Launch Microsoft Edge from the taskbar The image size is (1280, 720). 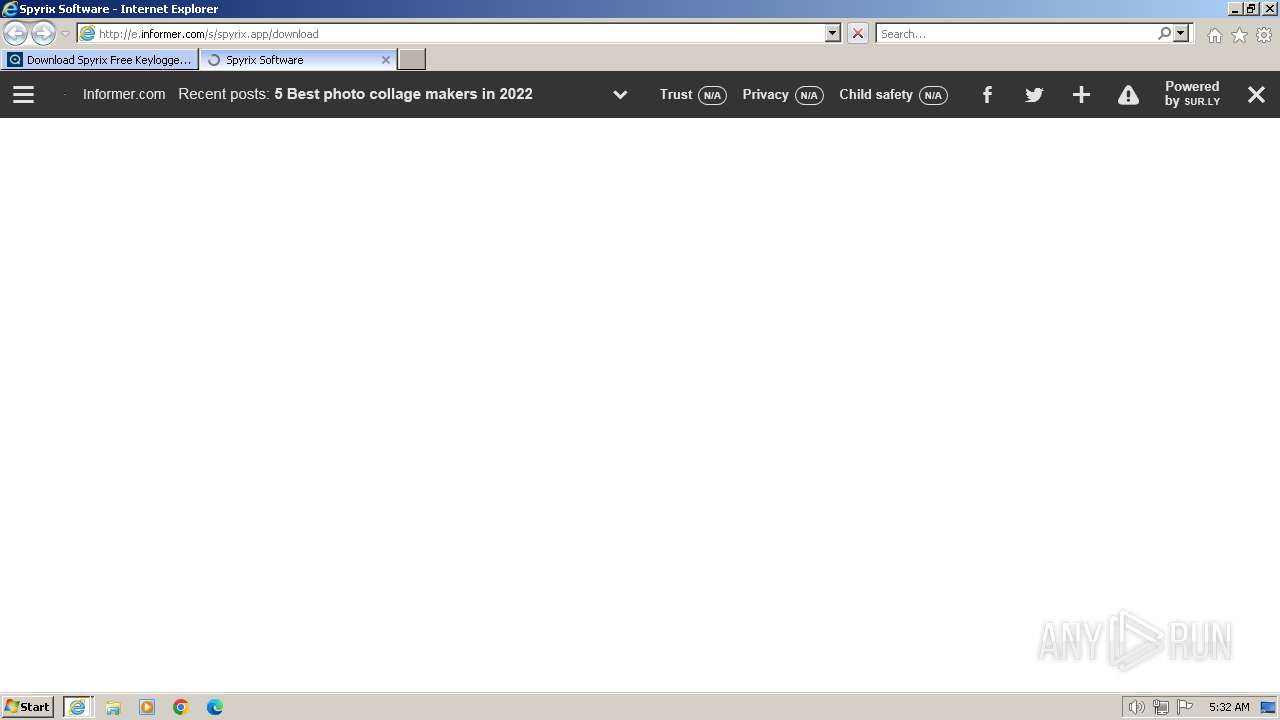pyautogui.click(x=215, y=707)
